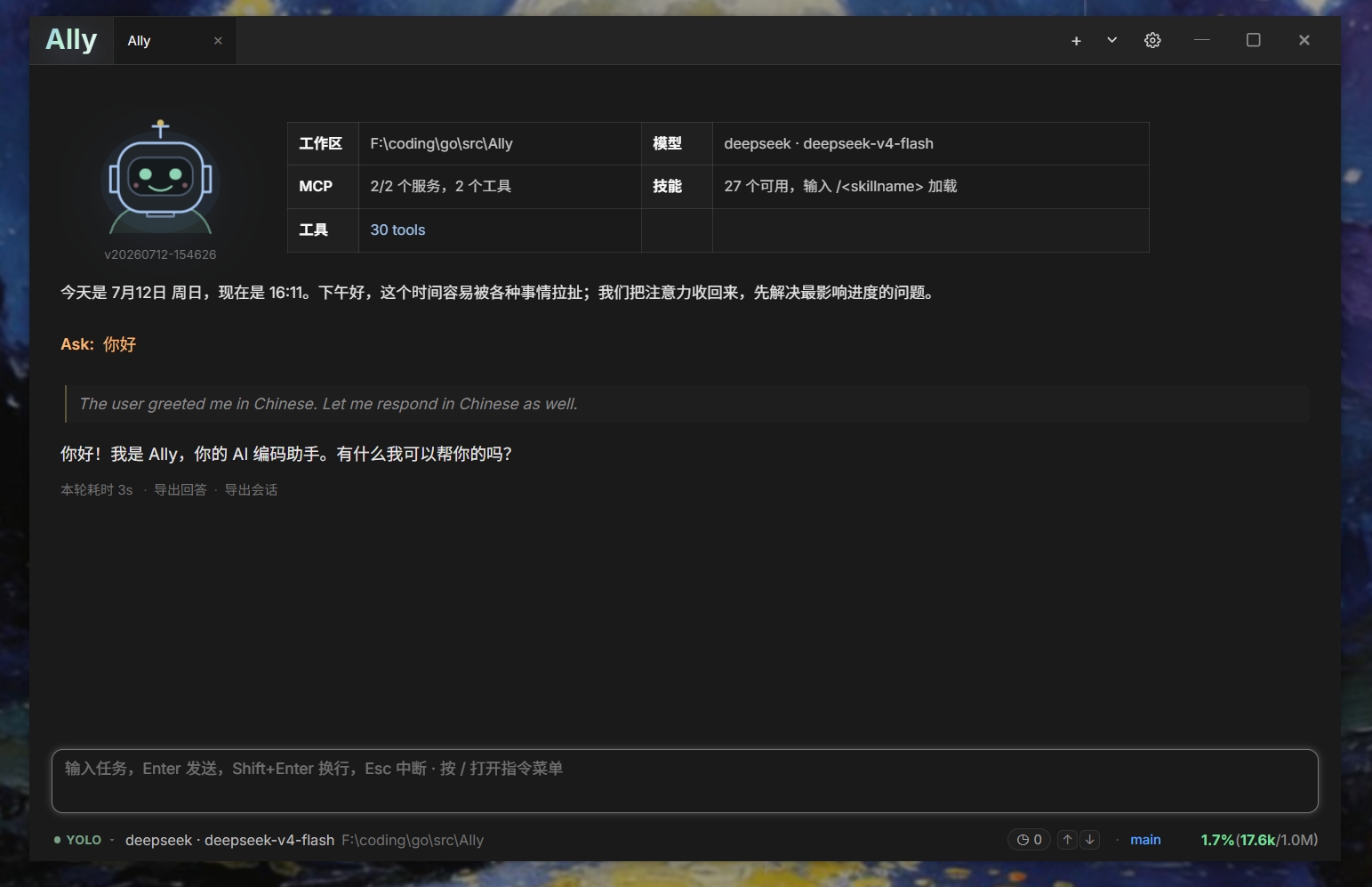Click the 你好！我是 Ally reply text
1372x887 pixels.
[286, 454]
